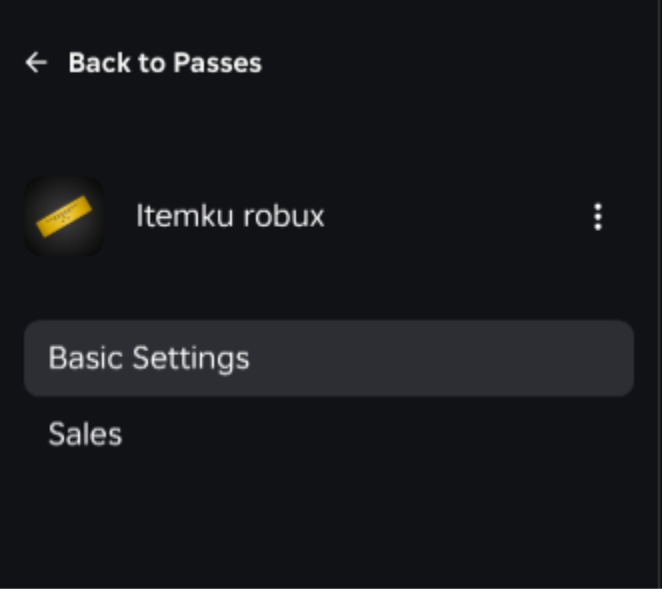Click the golden pass image
The height and width of the screenshot is (589, 662).
(64, 217)
